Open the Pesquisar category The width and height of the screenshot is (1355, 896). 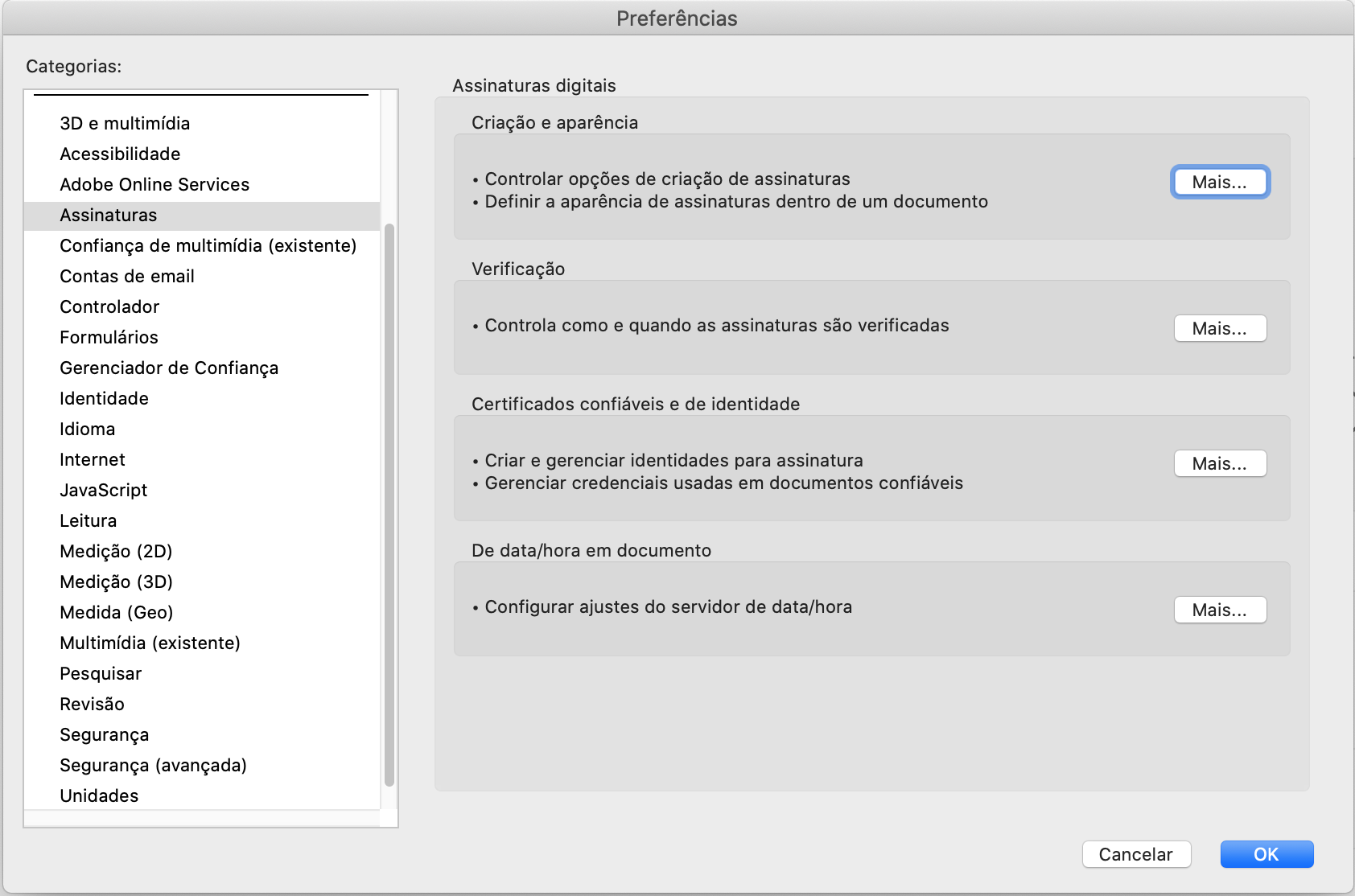pos(202,673)
